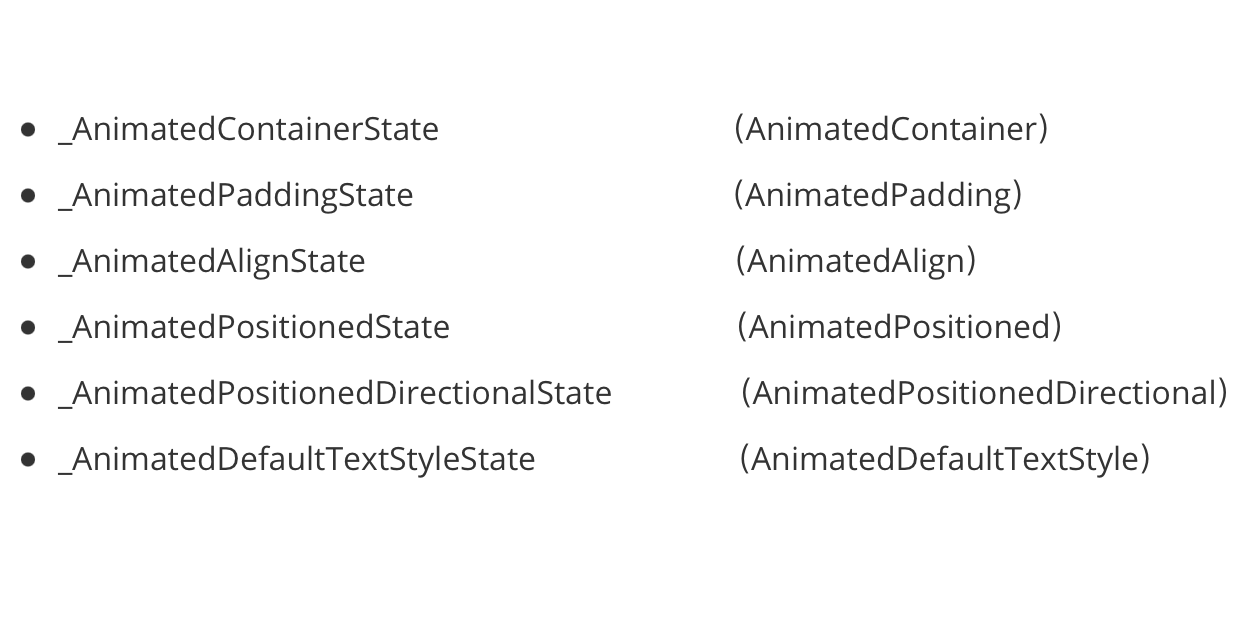Click the bullet before _AnimatedPositionedState
The image size is (1240, 630).
[28, 327]
